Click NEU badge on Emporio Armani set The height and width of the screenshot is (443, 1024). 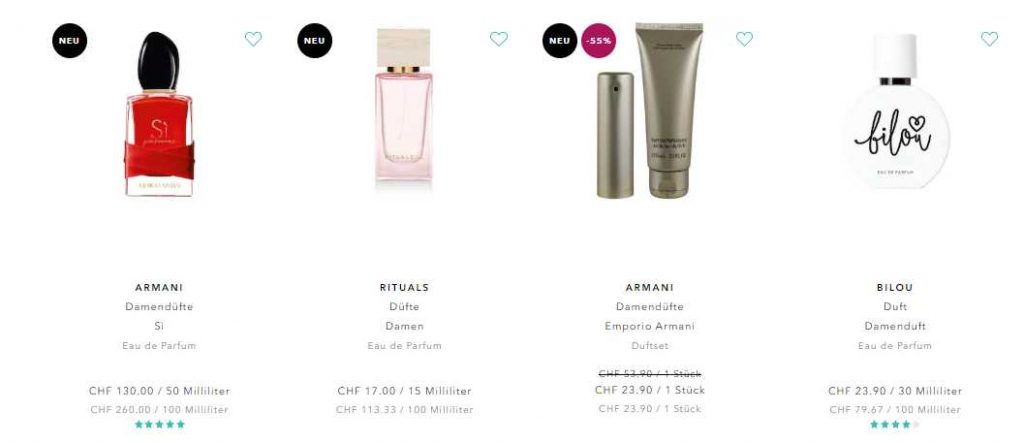[560, 41]
